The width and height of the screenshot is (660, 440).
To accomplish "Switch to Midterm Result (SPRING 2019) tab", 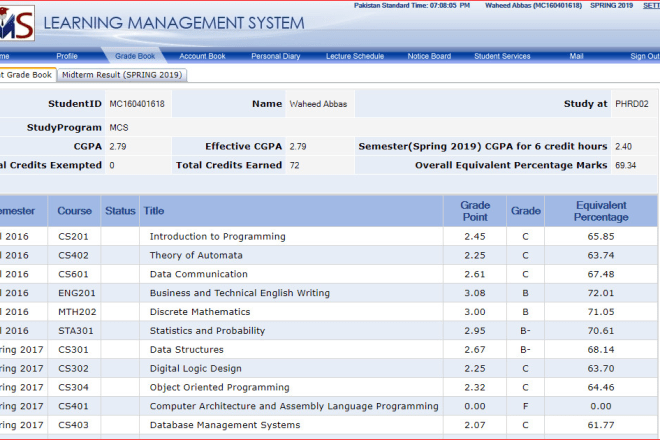I will click(122, 75).
